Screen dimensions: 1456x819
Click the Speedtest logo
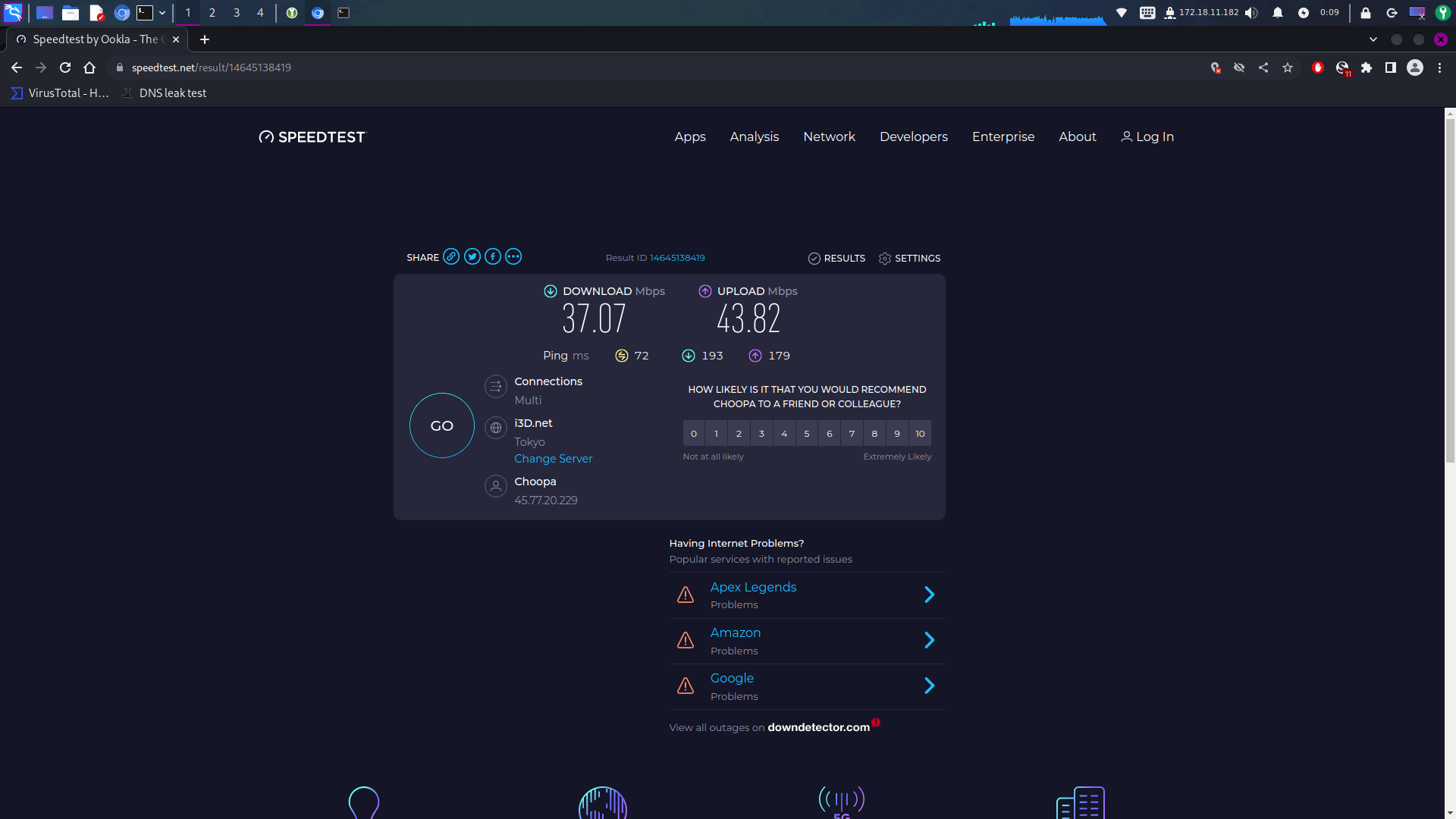[x=312, y=136]
